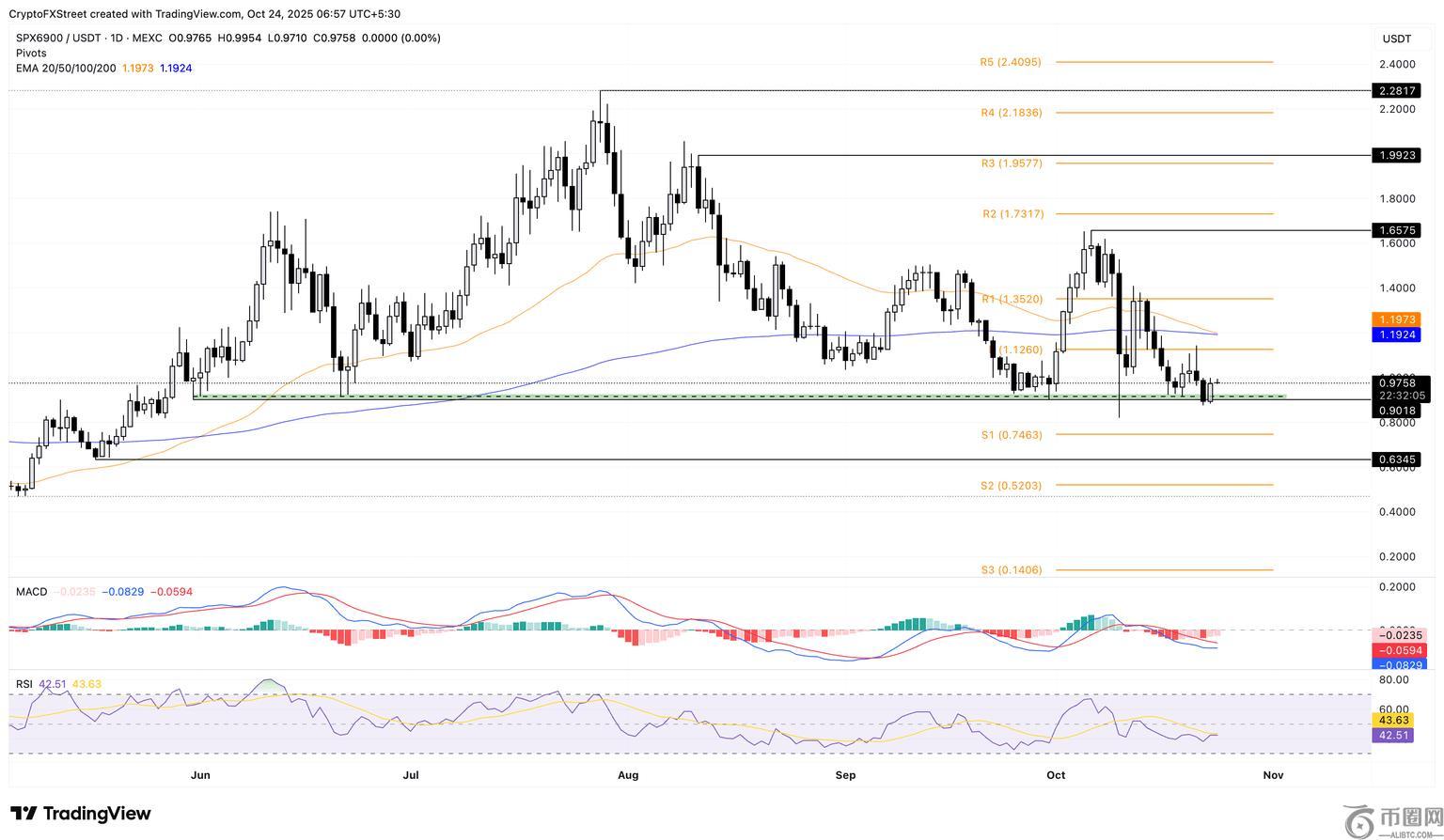Screen dimensions: 1444x840
Task: Click the red -0.0594 MACD signal tag
Action: (1399, 650)
